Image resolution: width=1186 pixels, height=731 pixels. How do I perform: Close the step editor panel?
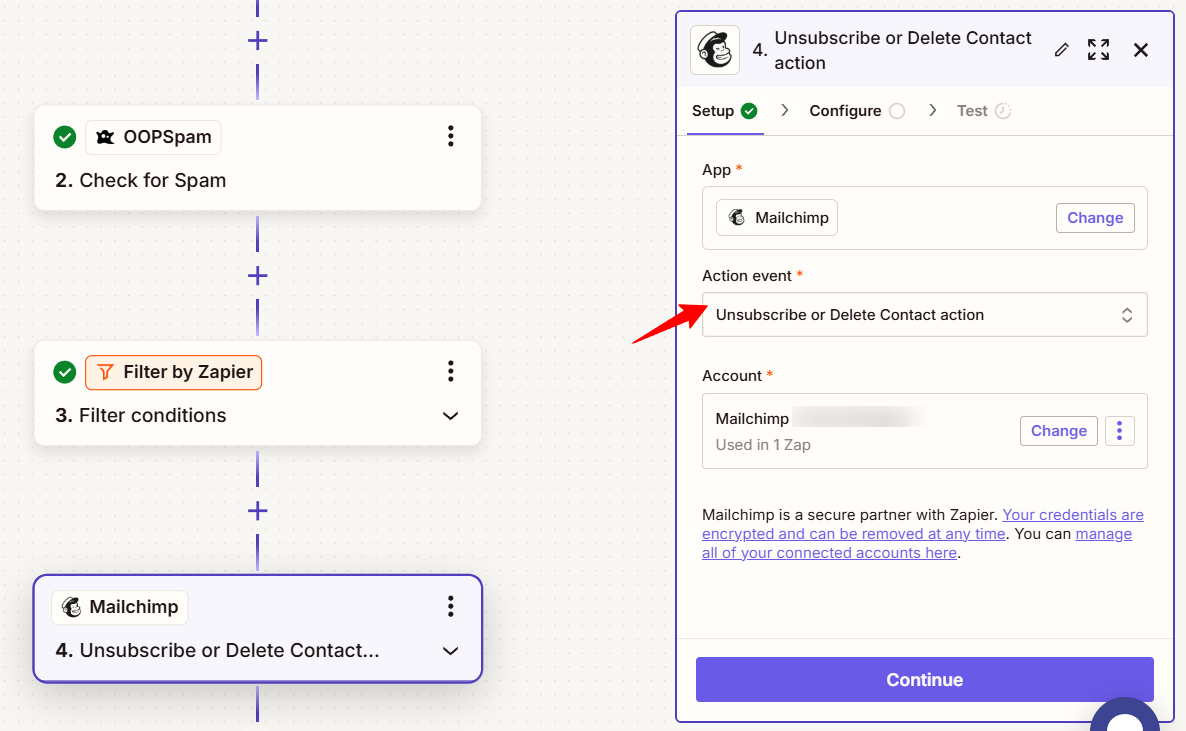click(x=1141, y=50)
